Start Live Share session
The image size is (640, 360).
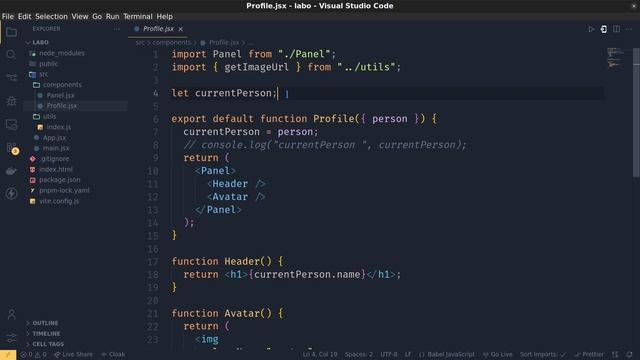73,355
